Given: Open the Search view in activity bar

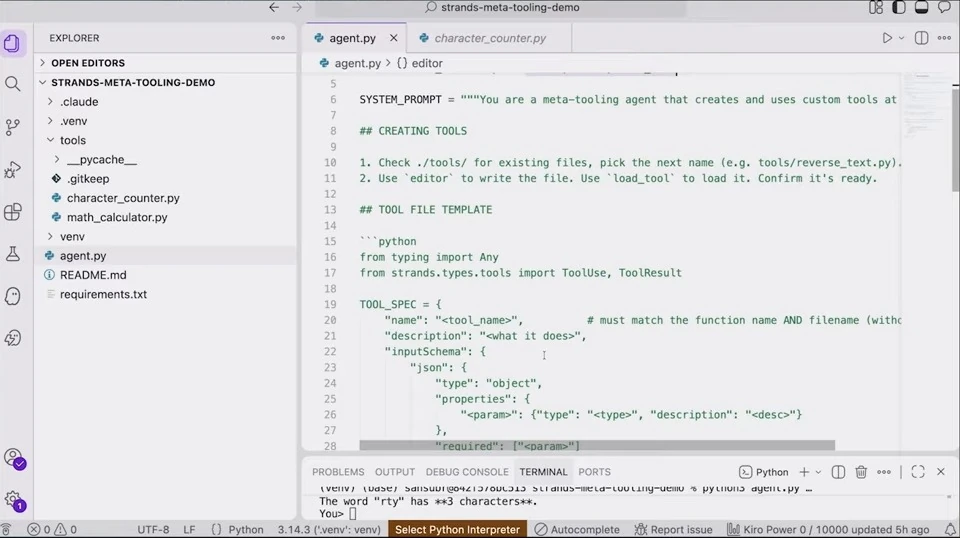Looking at the screenshot, I should [12, 84].
